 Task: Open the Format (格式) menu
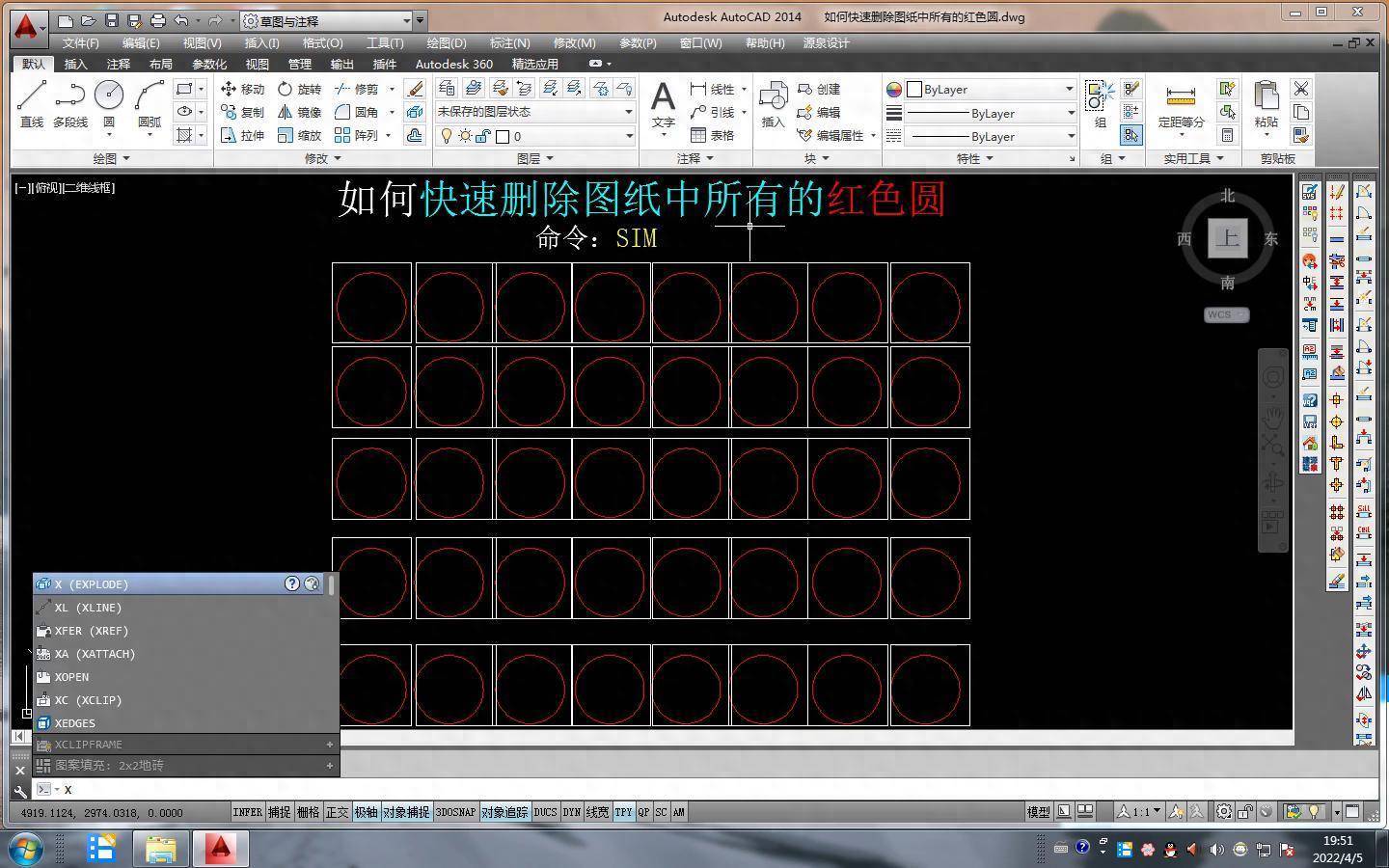click(x=322, y=43)
